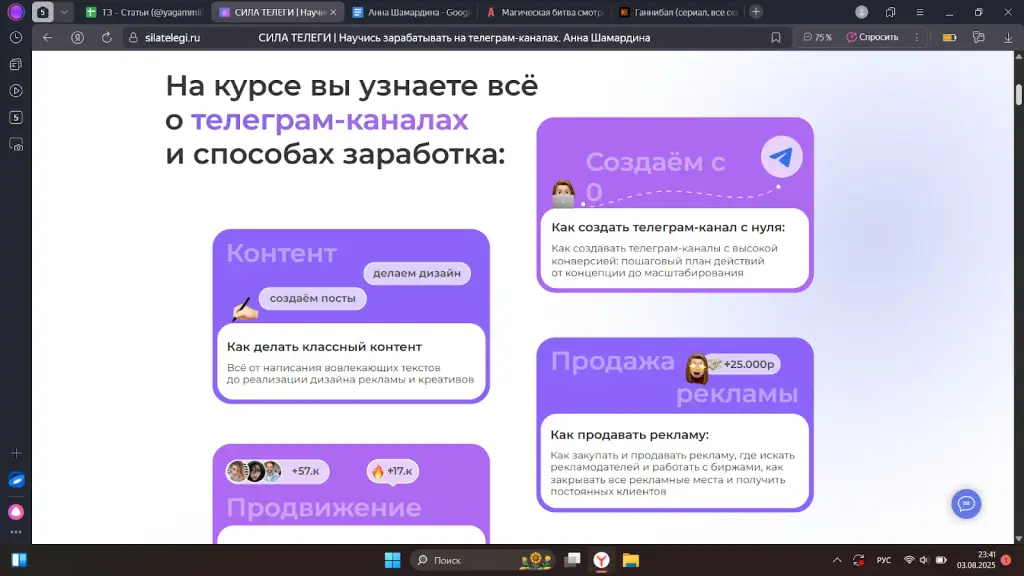Click the +57.к subscribers badge

point(278,471)
